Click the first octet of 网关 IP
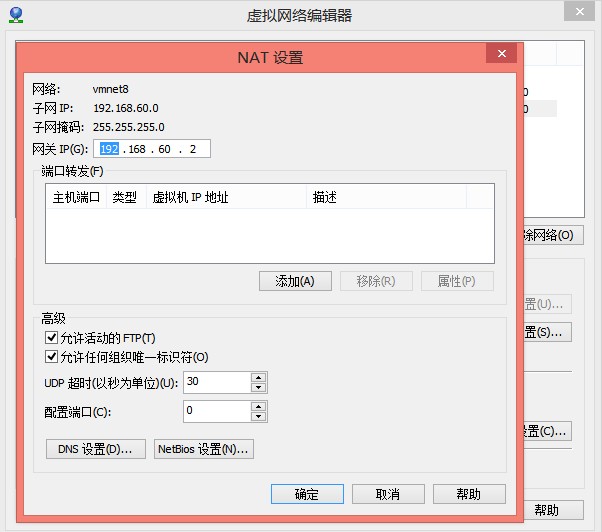Image resolution: width=602 pixels, height=532 pixels. point(108,149)
